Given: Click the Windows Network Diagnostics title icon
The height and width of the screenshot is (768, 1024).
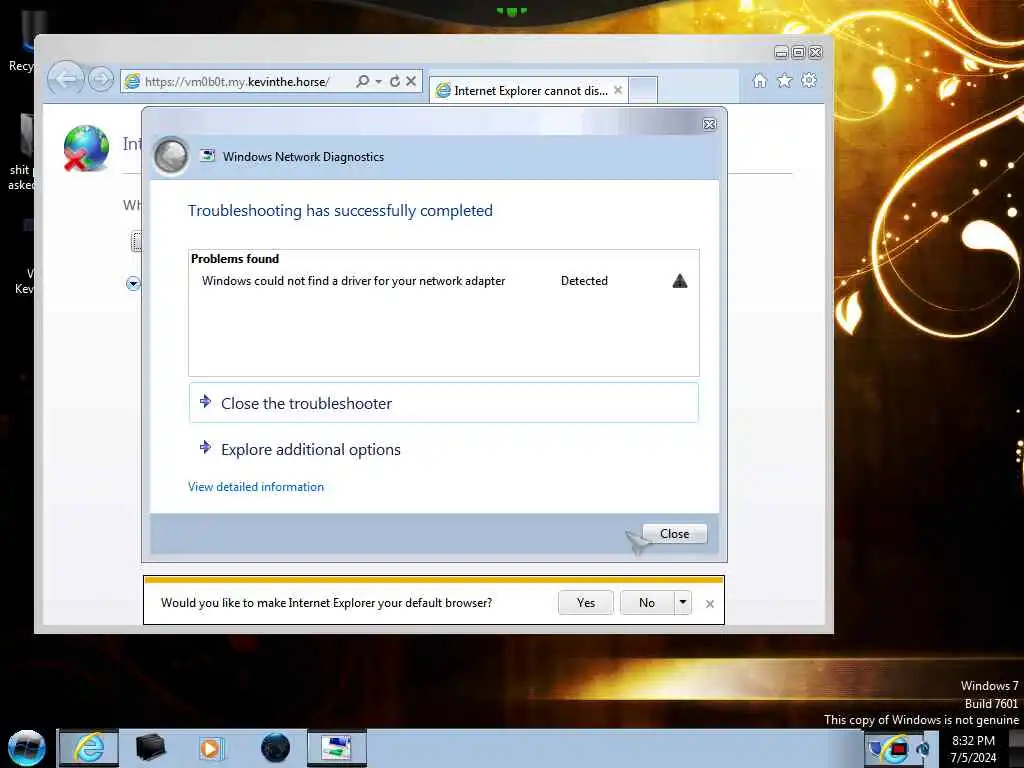Looking at the screenshot, I should click(x=208, y=155).
